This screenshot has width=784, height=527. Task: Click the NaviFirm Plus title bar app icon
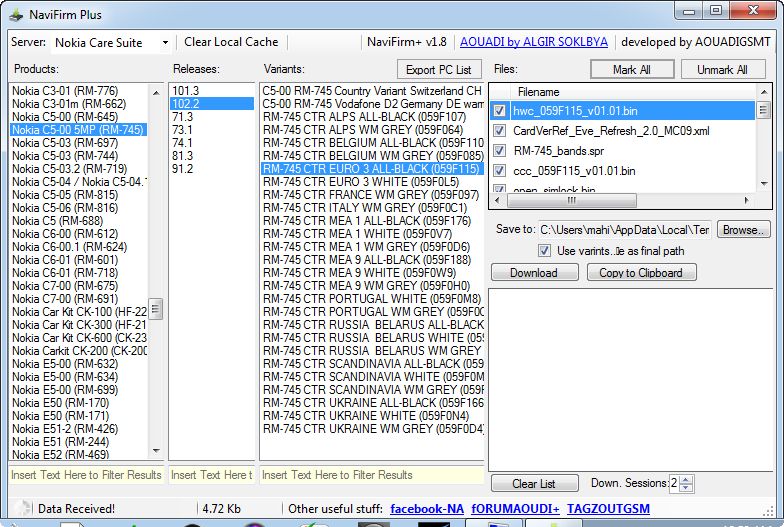tap(16, 15)
